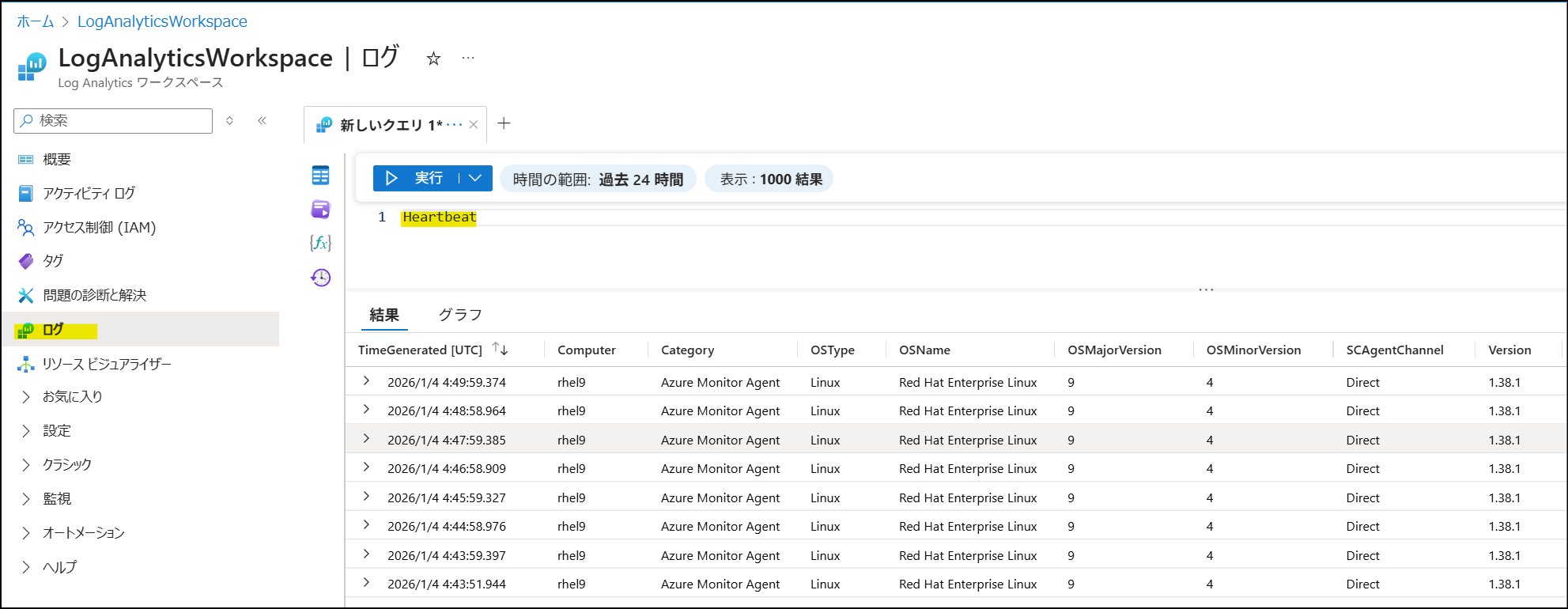Click the OSType column header
Viewport: 1568px width, 609px height.
833,350
